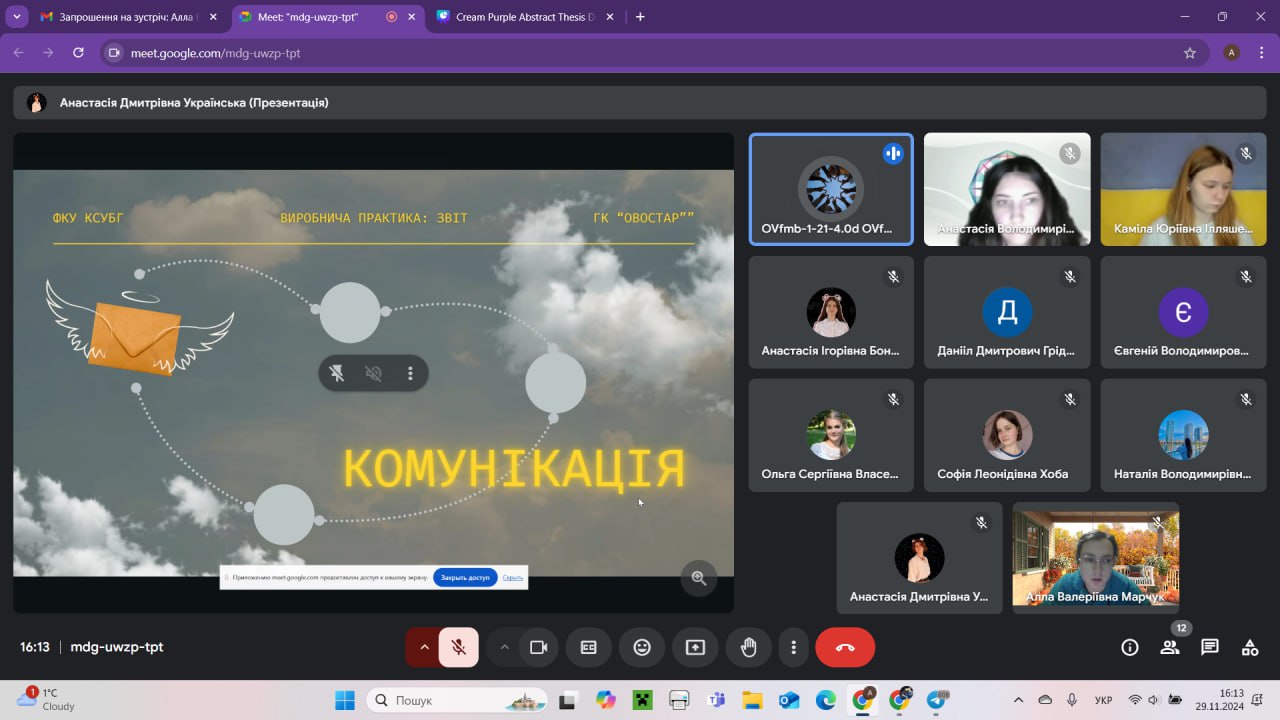Screen dimensions: 1280x720
Task: Toggle closed captions button
Action: [589, 647]
